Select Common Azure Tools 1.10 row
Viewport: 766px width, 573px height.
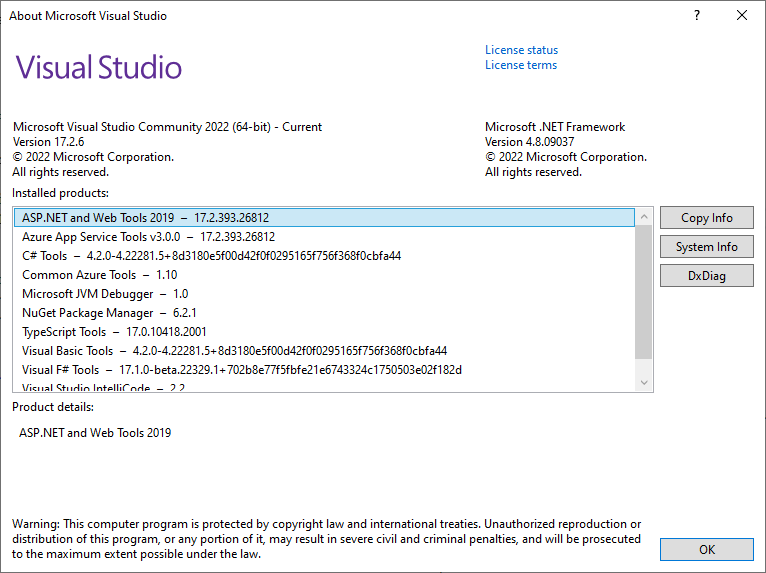click(324, 275)
